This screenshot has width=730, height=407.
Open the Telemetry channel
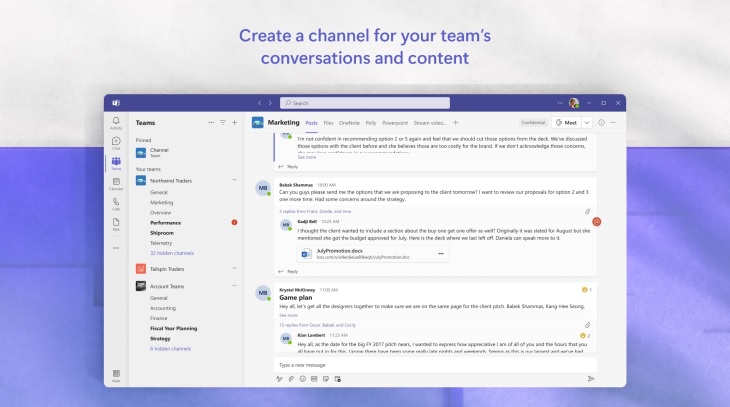click(x=161, y=243)
